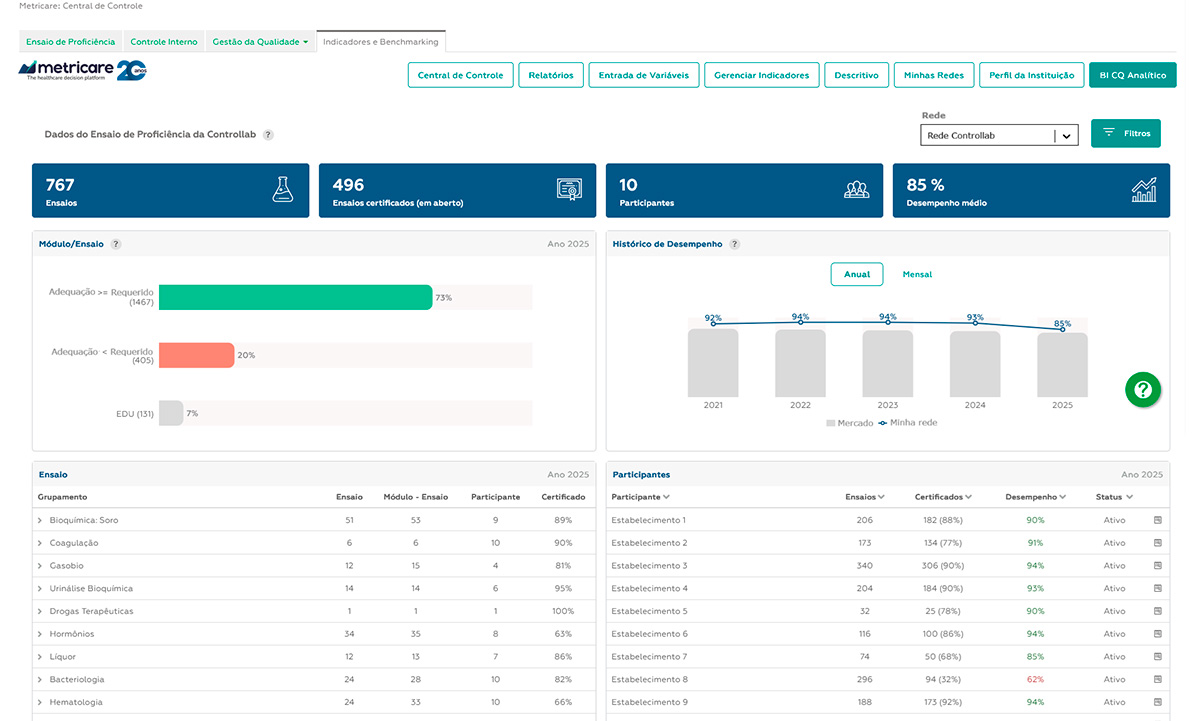
Task: Click the green help question mark button
Action: click(x=1143, y=390)
